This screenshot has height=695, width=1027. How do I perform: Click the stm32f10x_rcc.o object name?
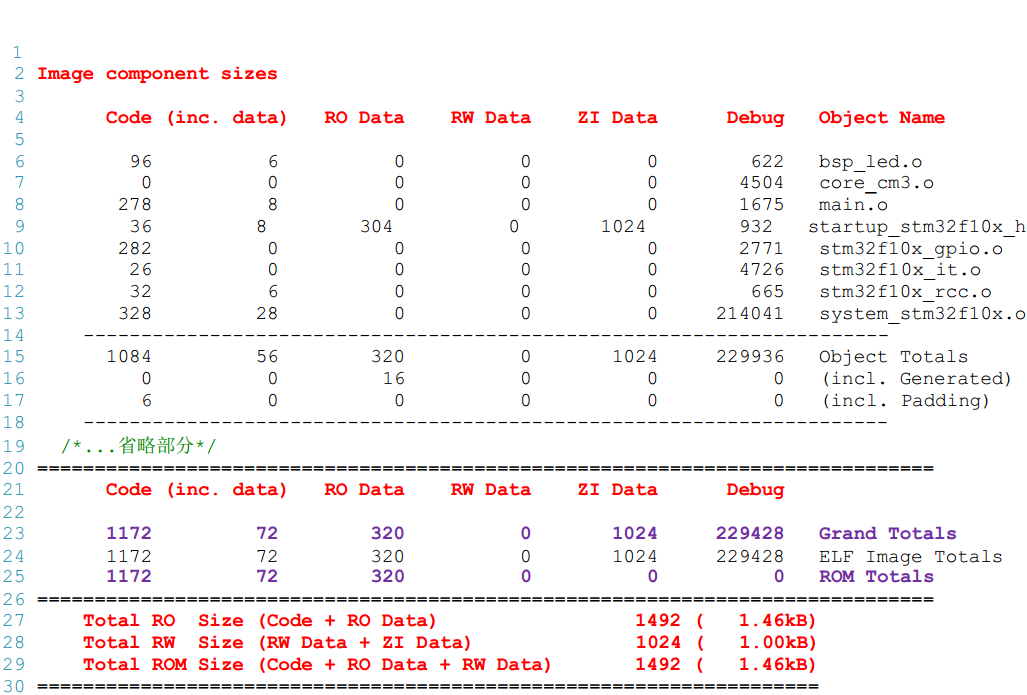pyautogui.click(x=905, y=291)
